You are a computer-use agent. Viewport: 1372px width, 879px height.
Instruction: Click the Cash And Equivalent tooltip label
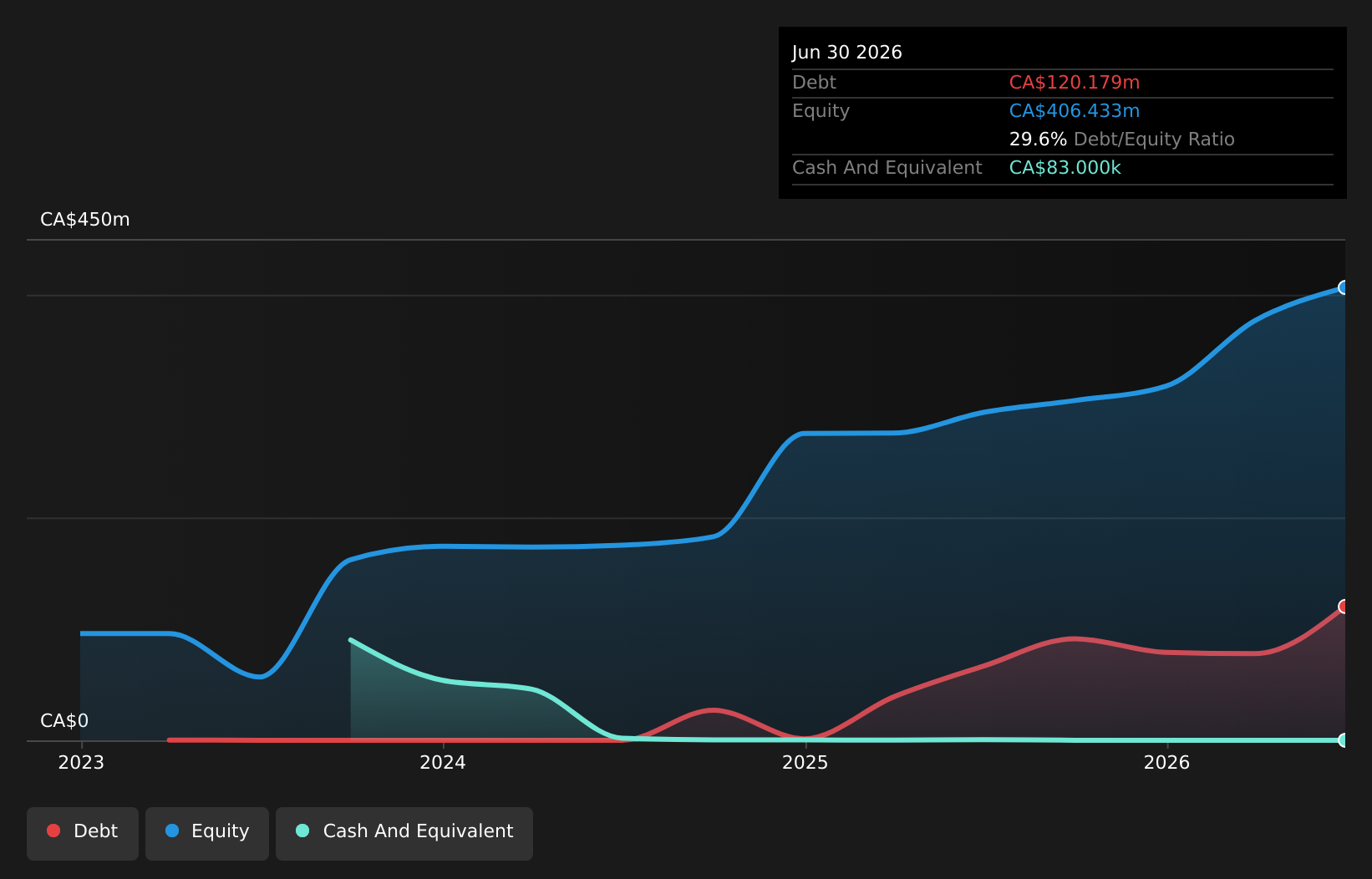887,168
